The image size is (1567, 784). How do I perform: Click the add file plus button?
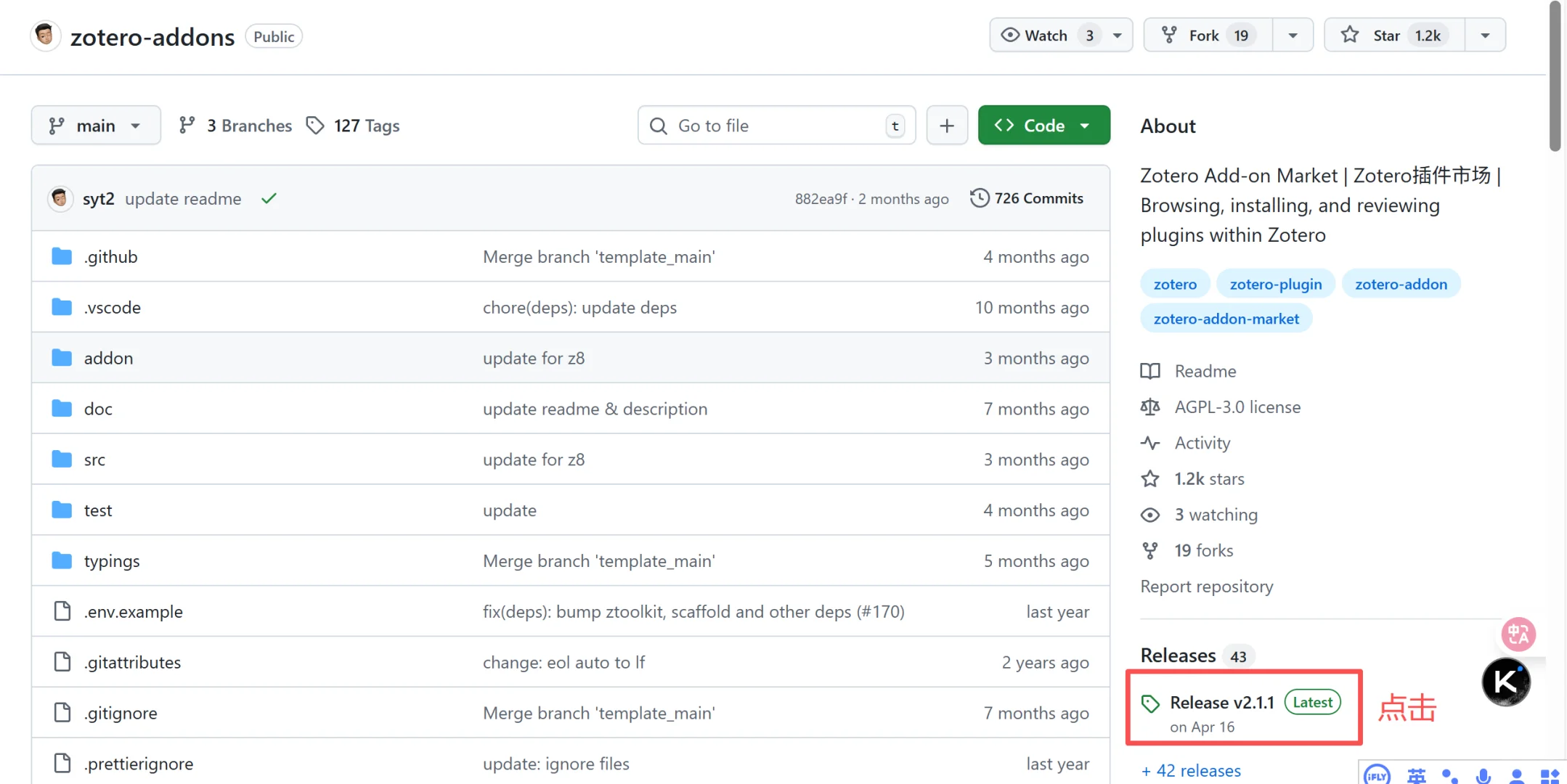pos(946,126)
